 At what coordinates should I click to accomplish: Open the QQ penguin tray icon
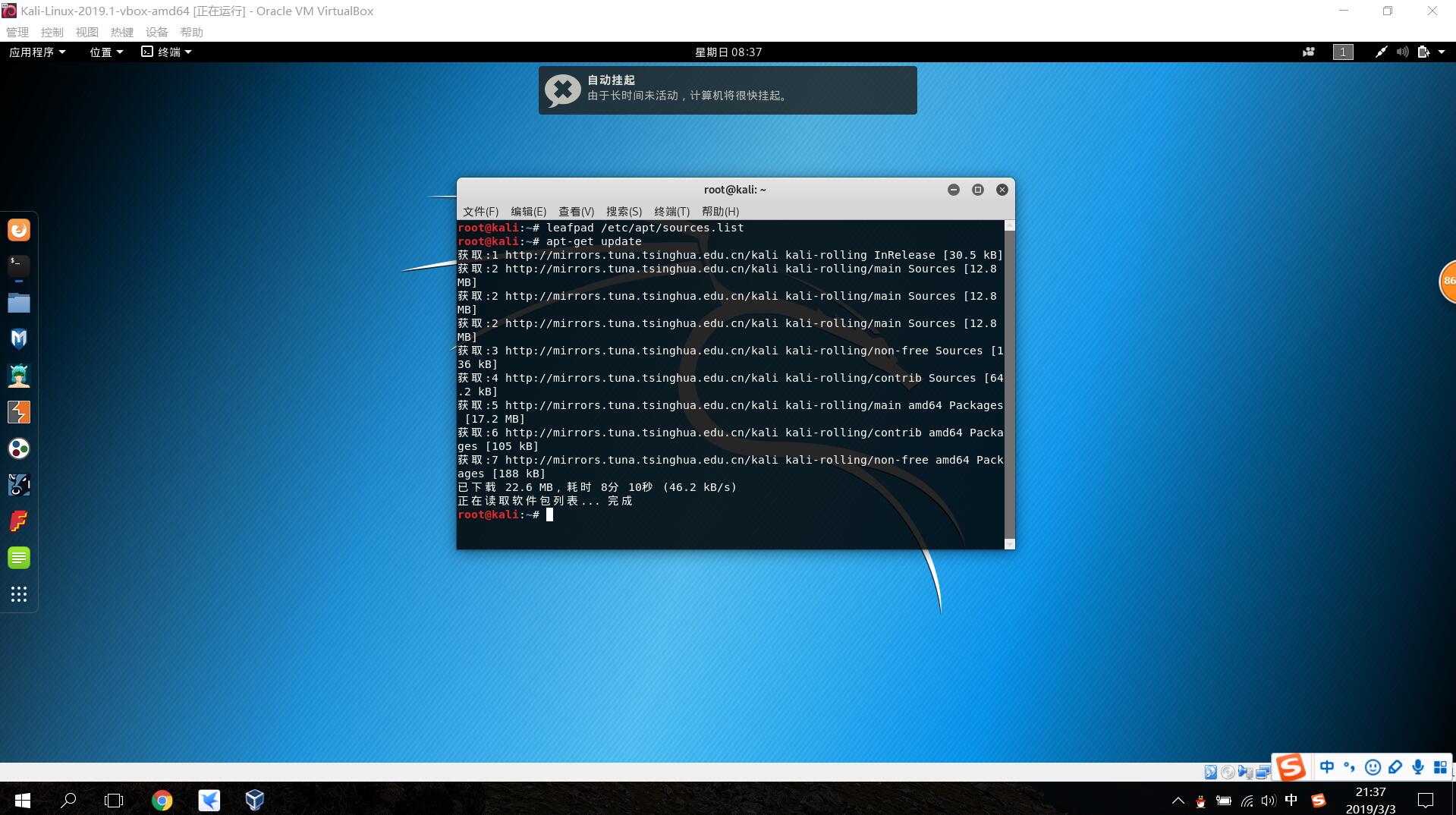tap(1200, 801)
